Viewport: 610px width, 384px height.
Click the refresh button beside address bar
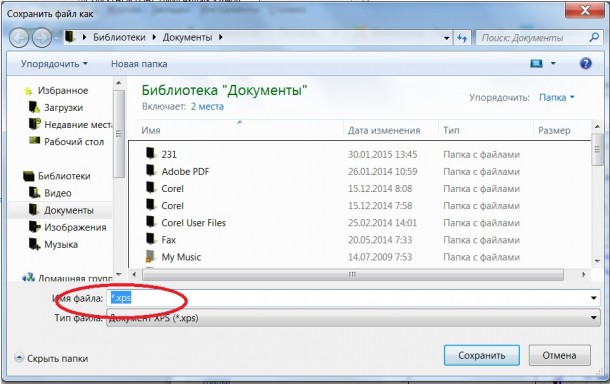(x=462, y=38)
